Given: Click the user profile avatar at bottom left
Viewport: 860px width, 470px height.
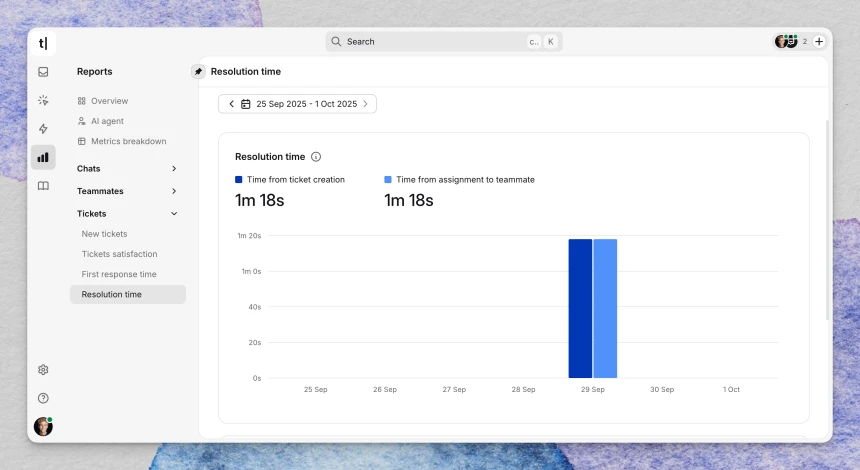Looking at the screenshot, I should (43, 426).
